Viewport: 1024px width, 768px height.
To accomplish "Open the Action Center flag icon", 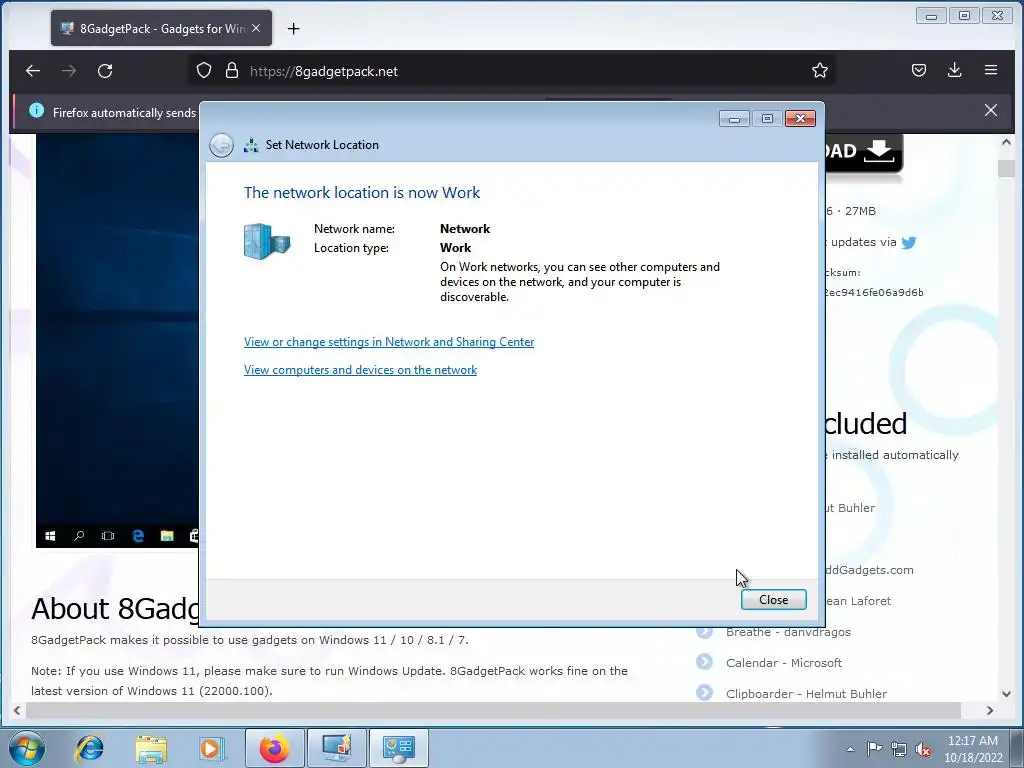I will click(874, 749).
